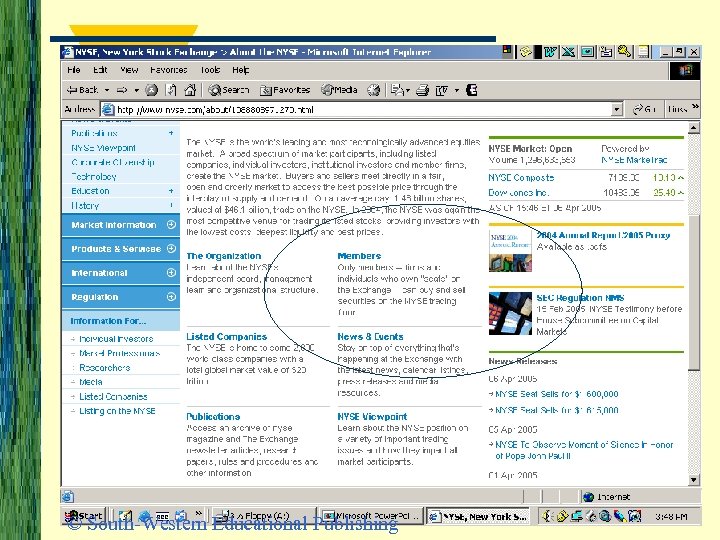Open the SEC Regulation NMS link
720x540 pixels.
[580, 298]
